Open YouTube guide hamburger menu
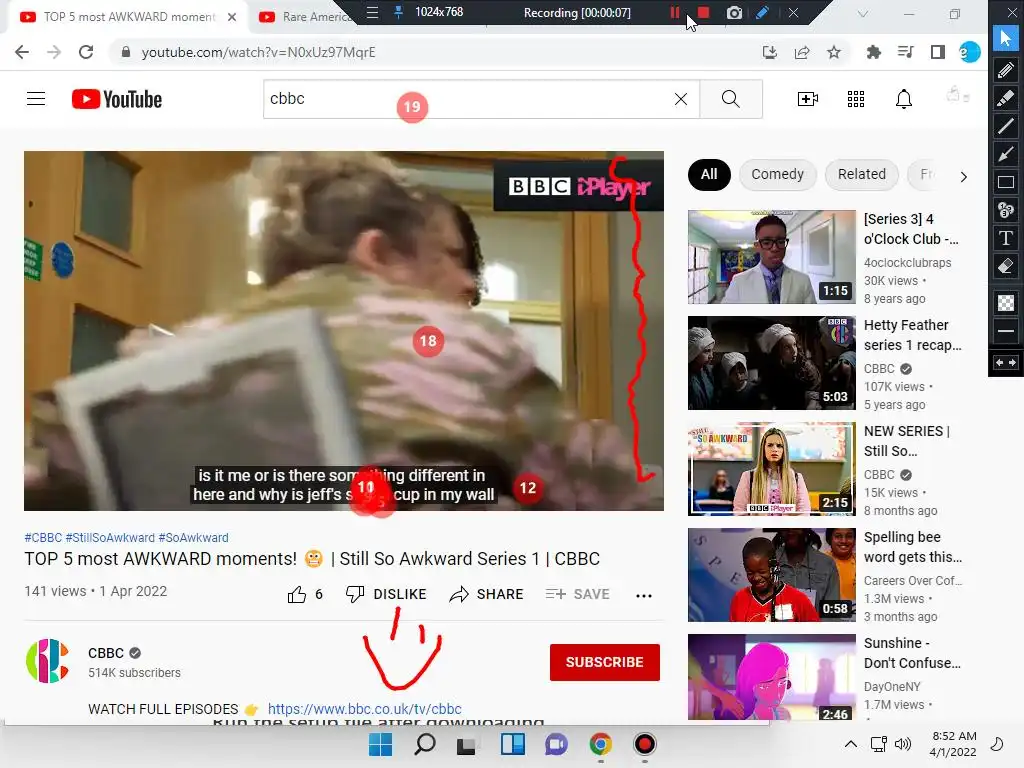Image resolution: width=1024 pixels, height=768 pixels. click(36, 99)
